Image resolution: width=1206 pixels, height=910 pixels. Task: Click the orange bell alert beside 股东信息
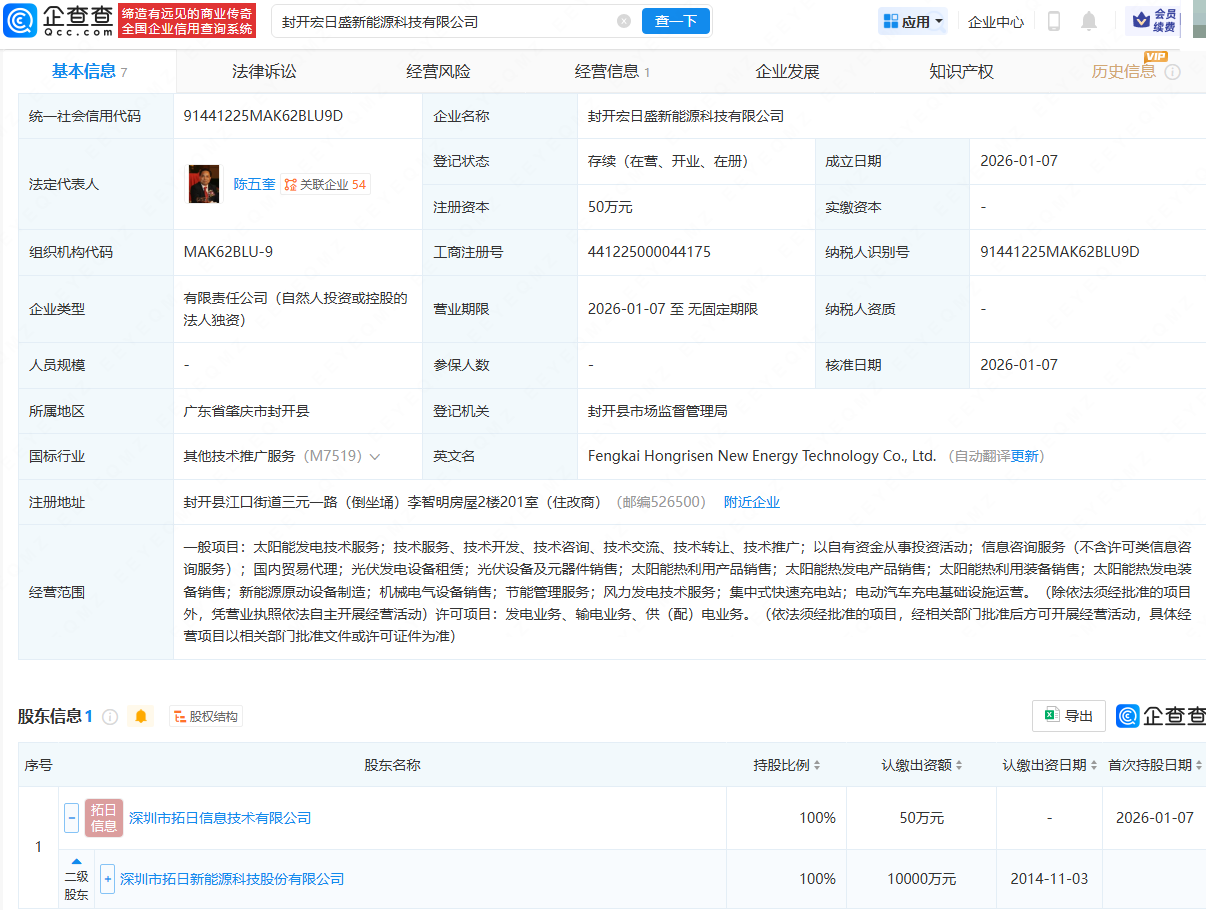click(x=141, y=716)
